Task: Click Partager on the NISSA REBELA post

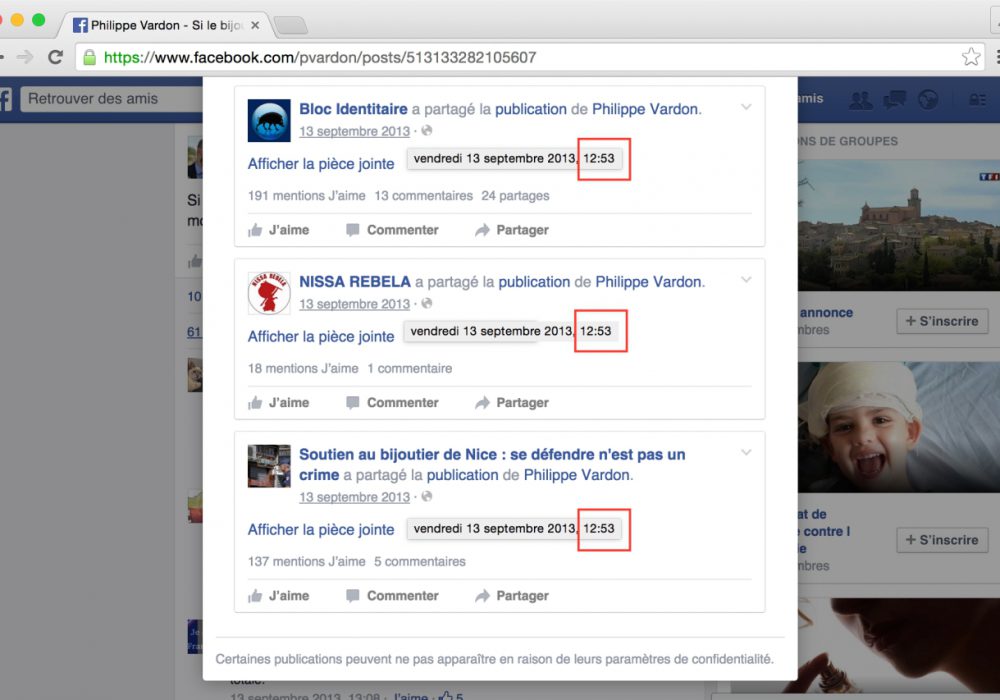Action: 511,403
